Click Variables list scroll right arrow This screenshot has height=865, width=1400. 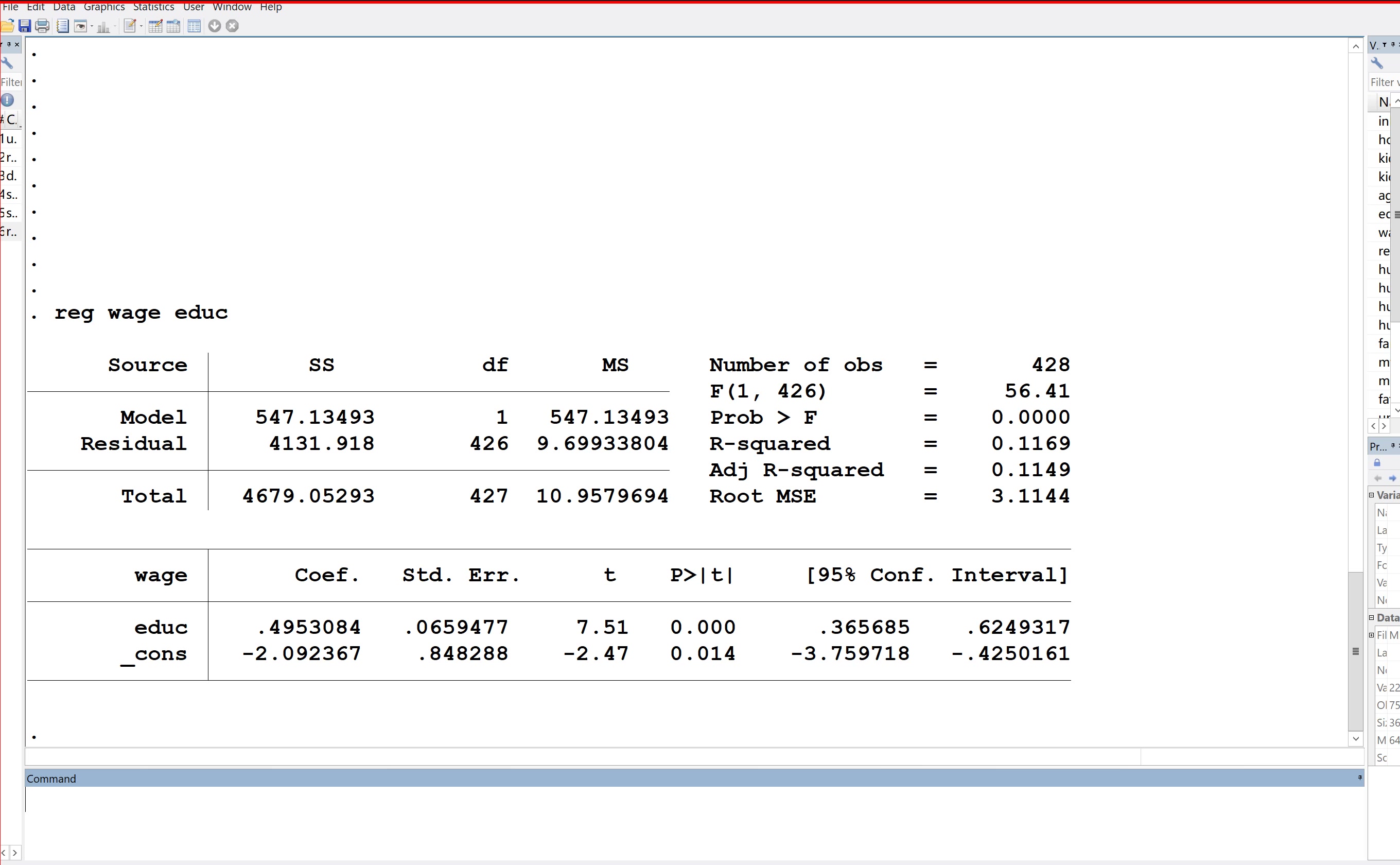click(x=1384, y=426)
